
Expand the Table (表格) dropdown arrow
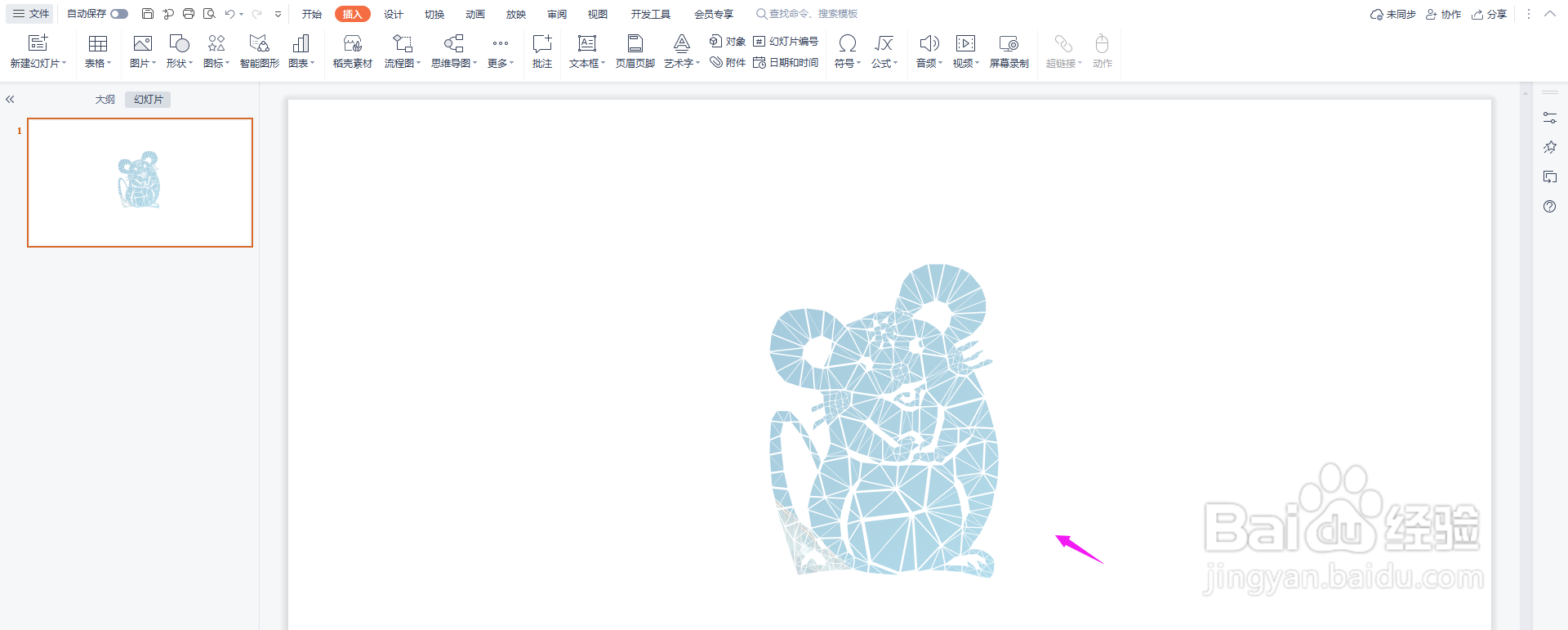[x=109, y=63]
